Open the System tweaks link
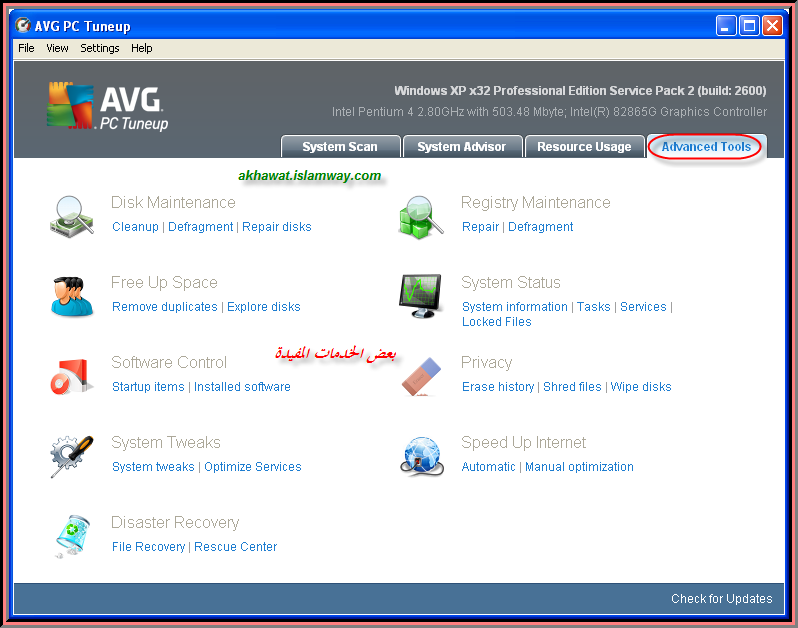The height and width of the screenshot is (628, 798). click(153, 467)
